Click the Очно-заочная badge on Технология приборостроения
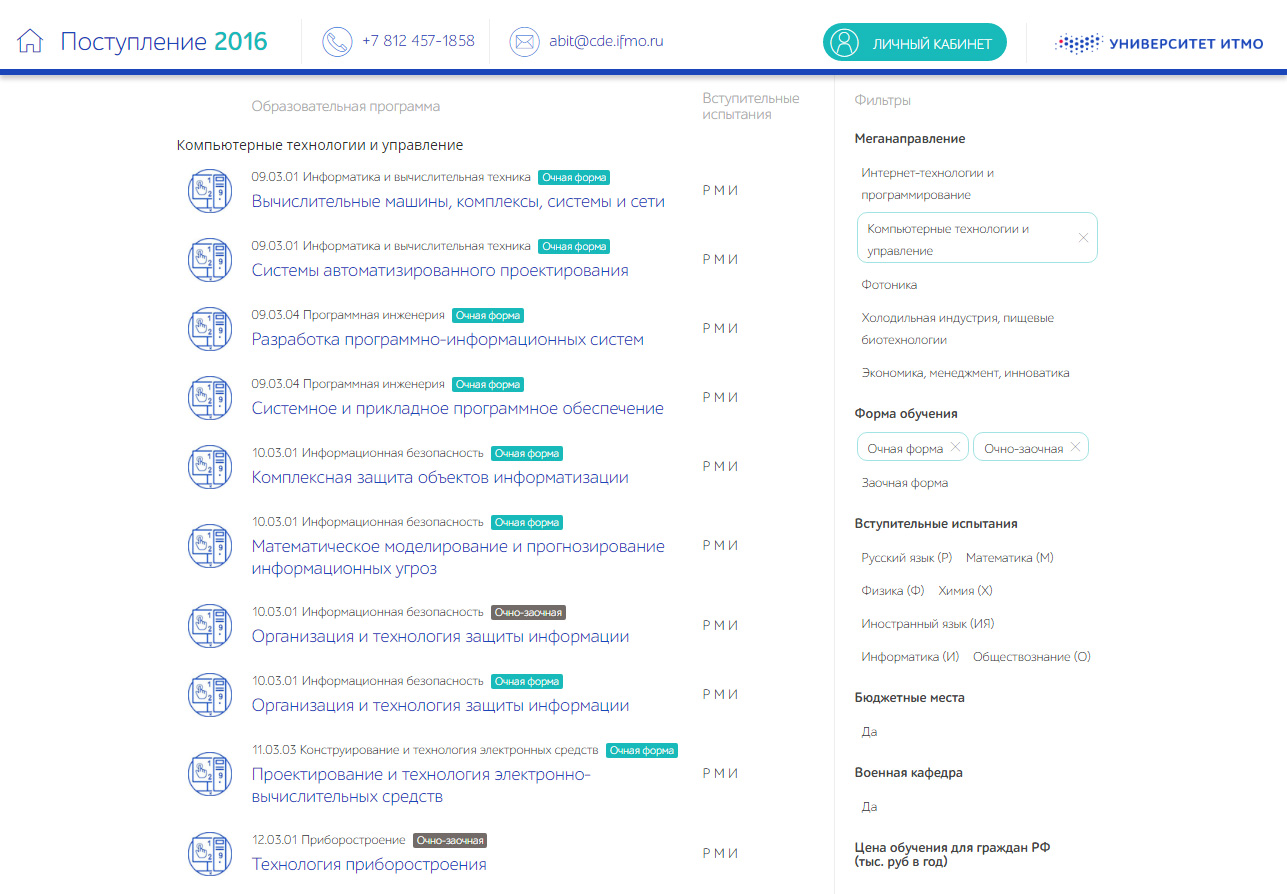The image size is (1287, 894). coord(450,841)
